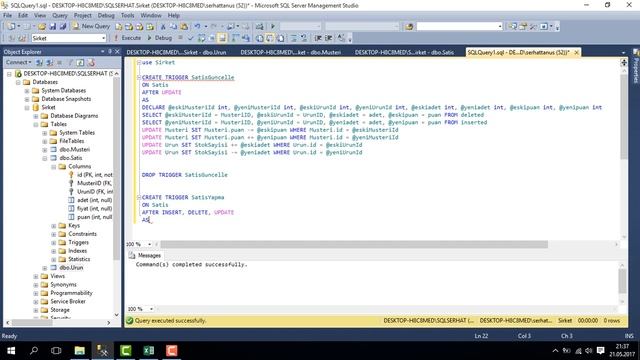Click the Save All icon

(63, 27)
